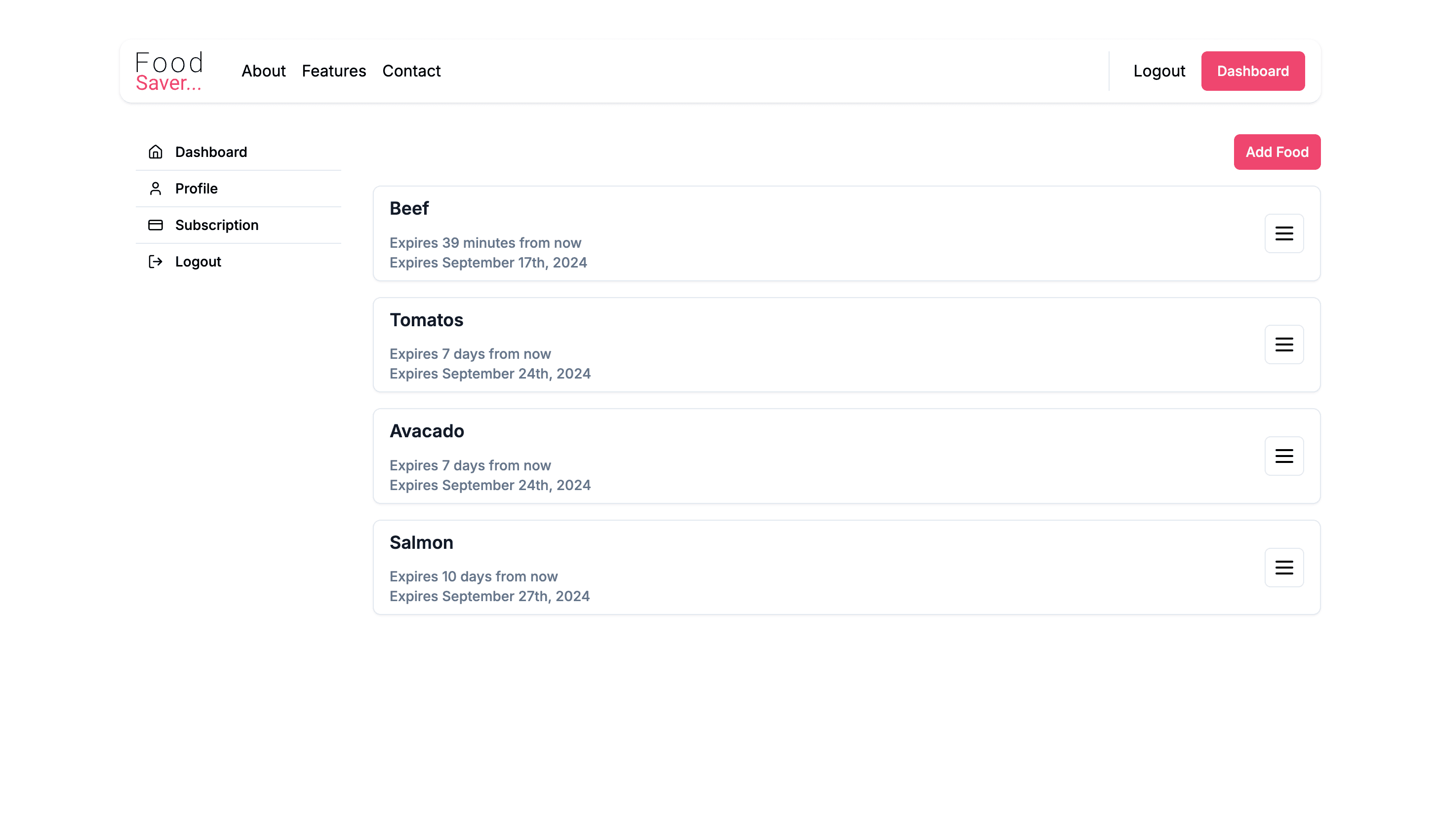The height and width of the screenshot is (840, 1436).
Task: Open the About page link
Action: [x=263, y=71]
